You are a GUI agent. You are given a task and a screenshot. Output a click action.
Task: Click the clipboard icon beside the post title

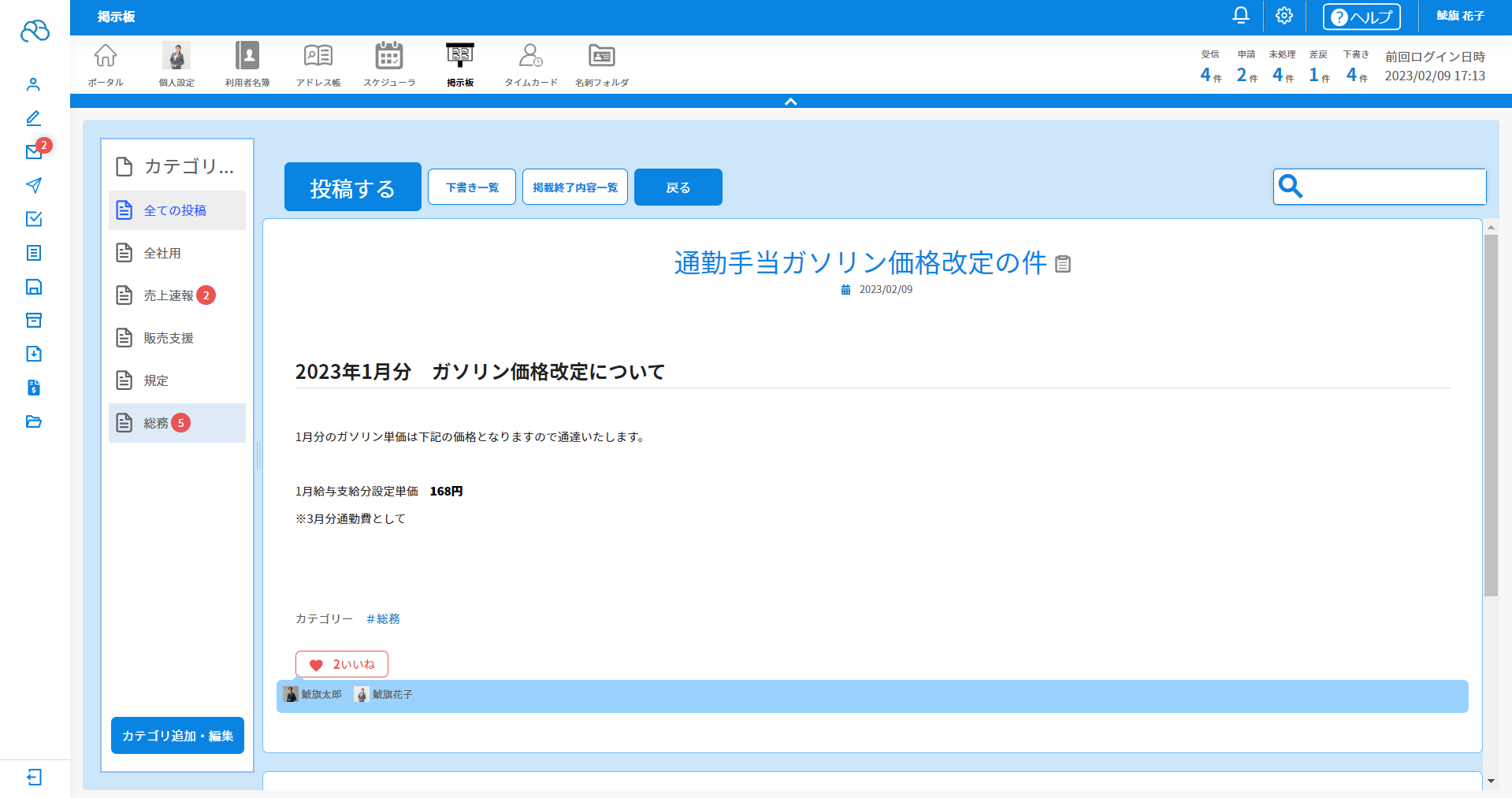point(1063,265)
